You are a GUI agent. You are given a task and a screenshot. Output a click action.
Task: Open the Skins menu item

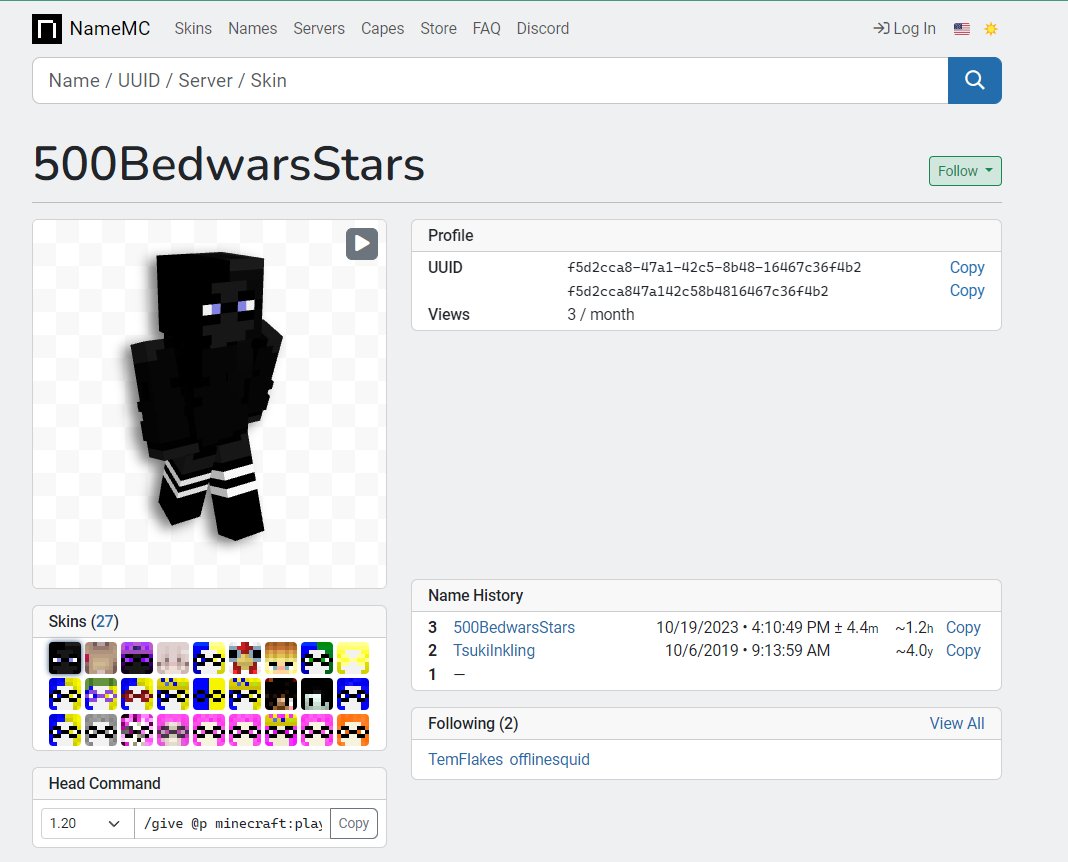[x=193, y=29]
